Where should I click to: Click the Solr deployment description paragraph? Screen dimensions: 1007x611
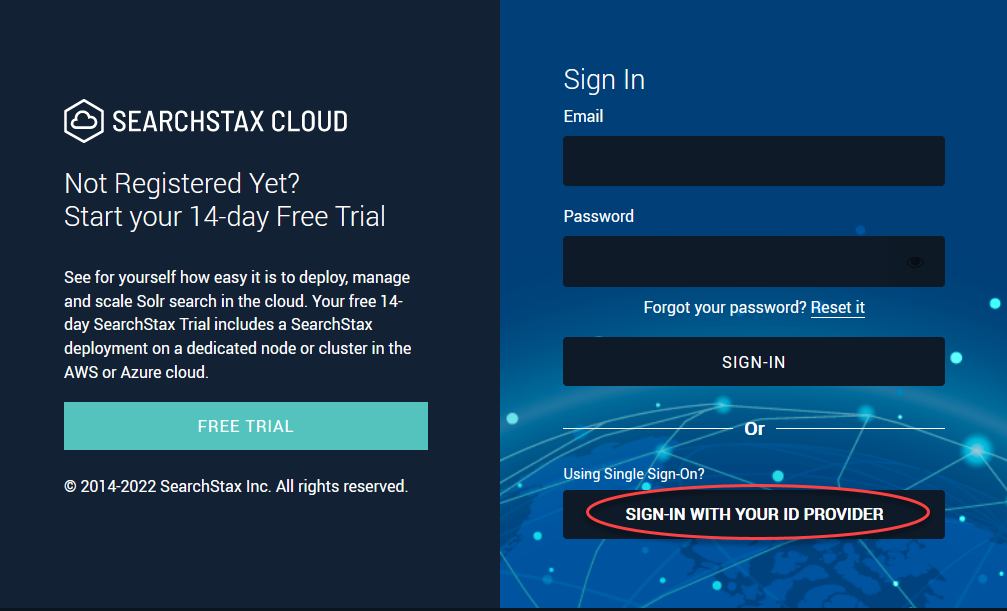pos(238,324)
